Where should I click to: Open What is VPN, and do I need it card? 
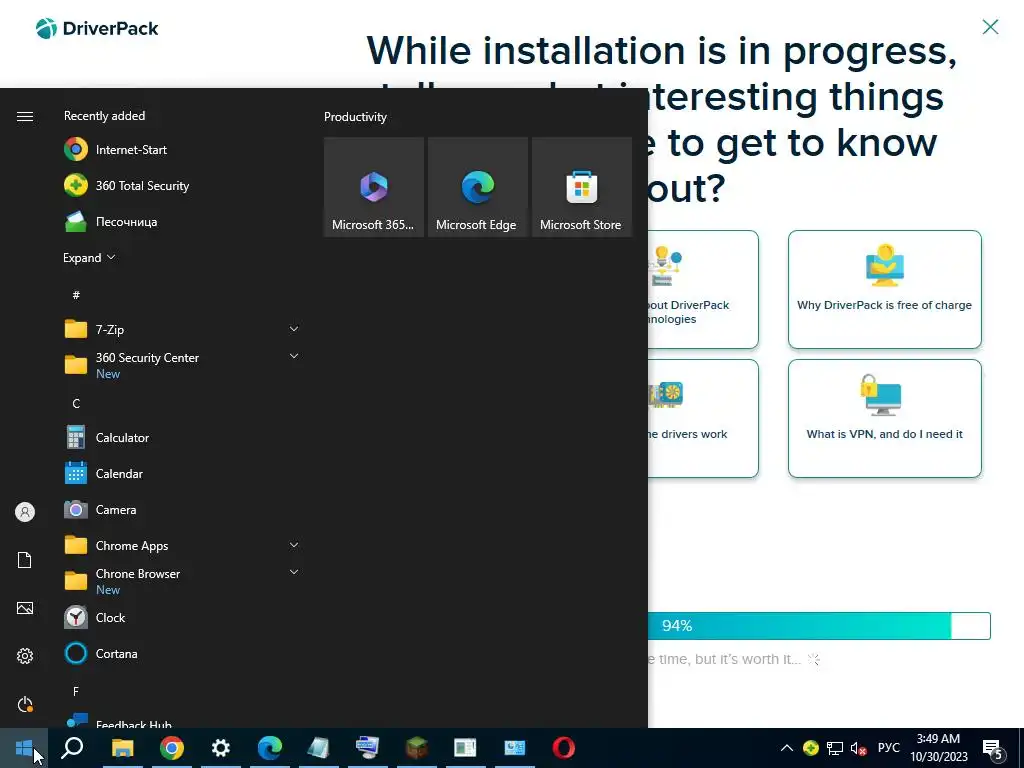[884, 419]
